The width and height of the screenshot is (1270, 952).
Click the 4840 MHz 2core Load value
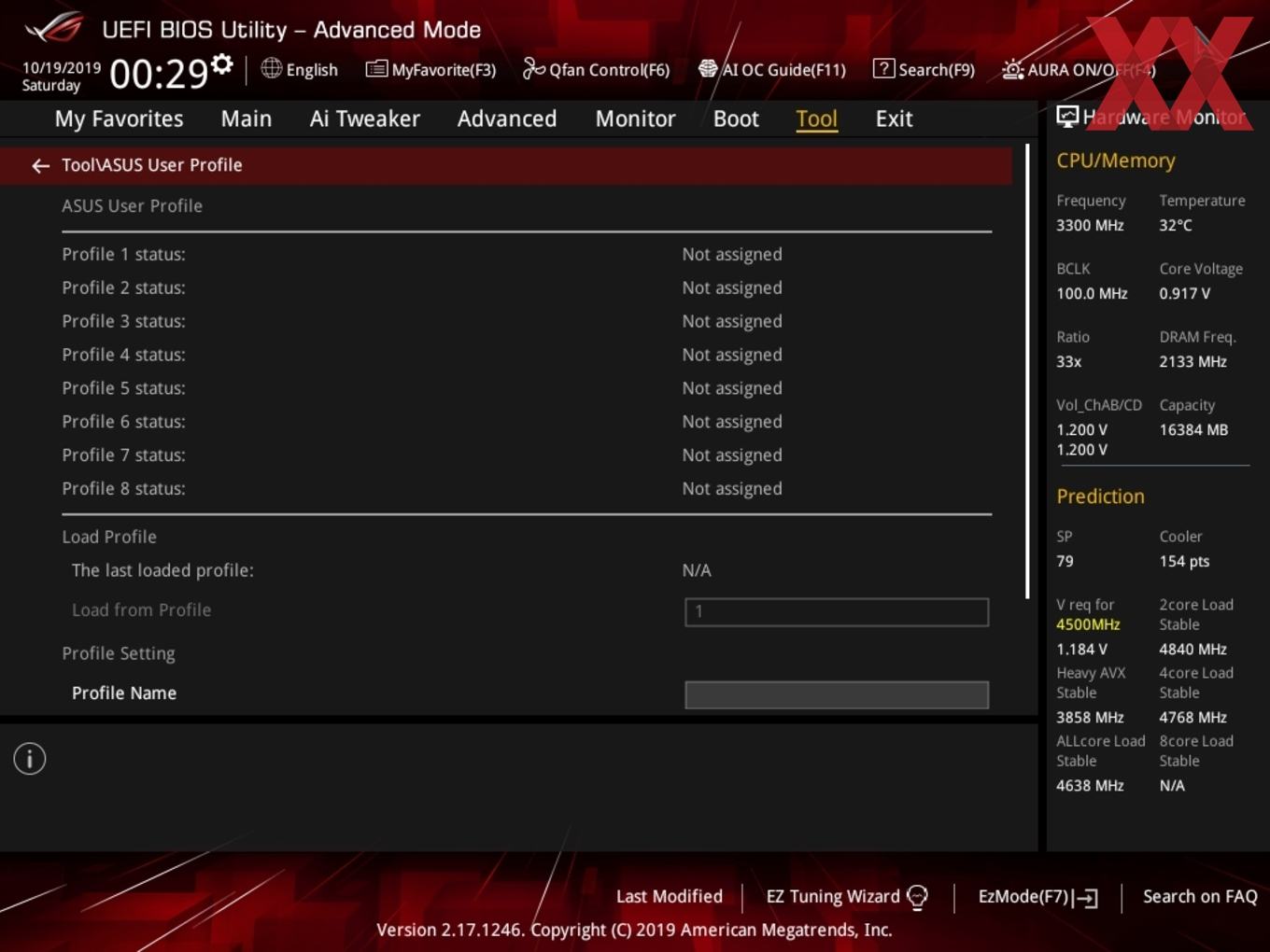tap(1192, 649)
